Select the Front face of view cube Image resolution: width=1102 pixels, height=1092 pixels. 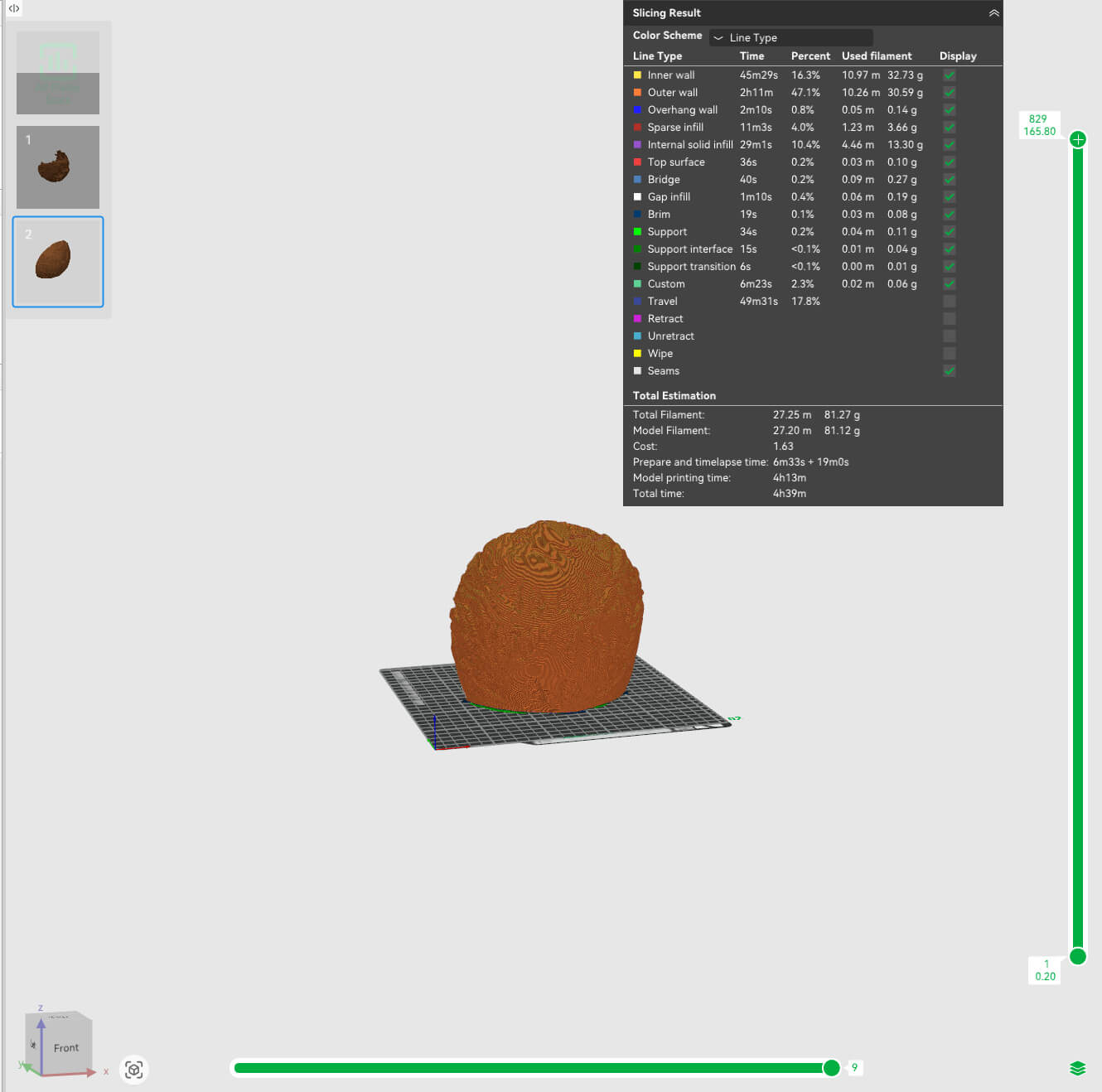click(65, 1048)
